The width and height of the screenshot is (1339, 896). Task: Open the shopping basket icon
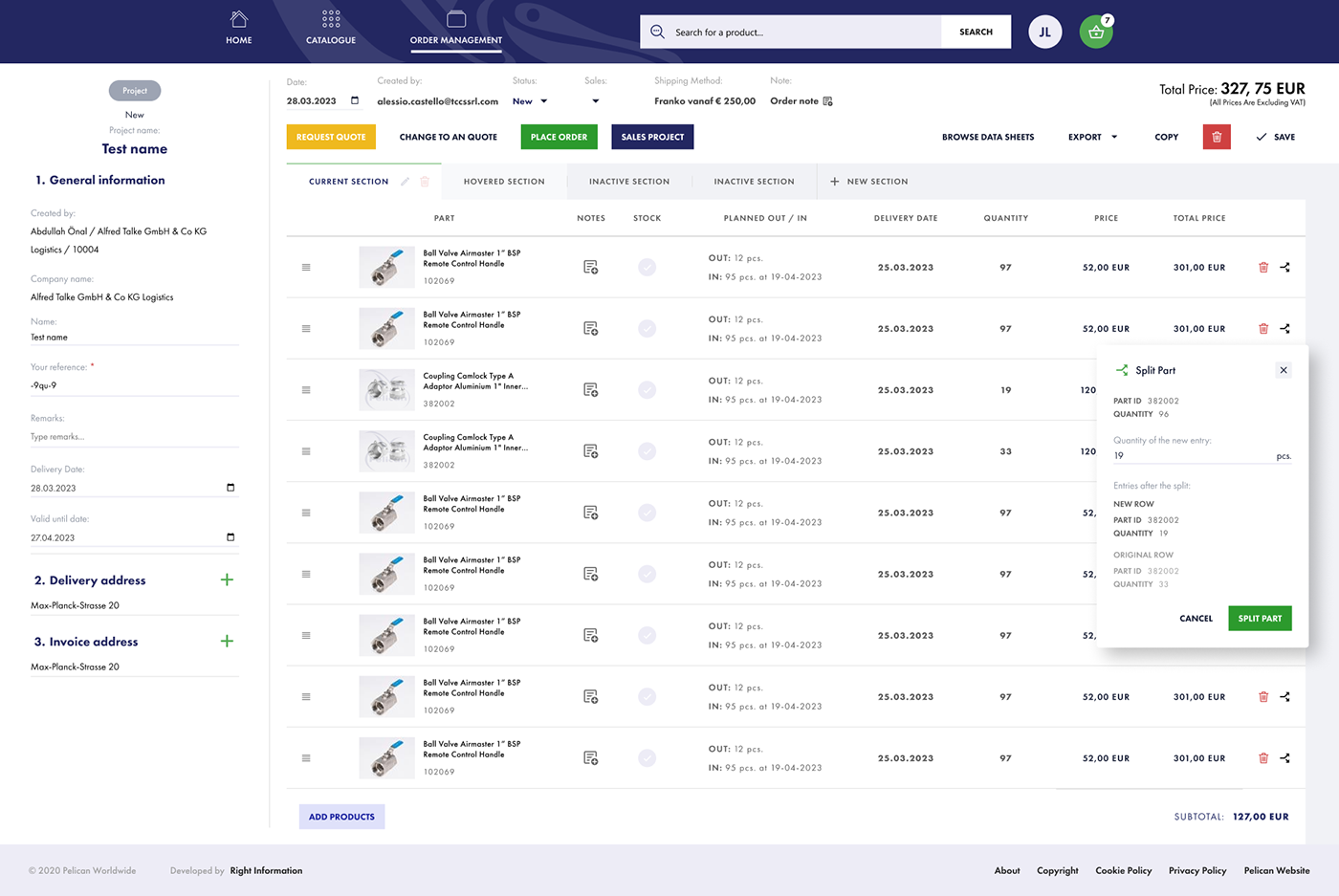[x=1096, y=33]
